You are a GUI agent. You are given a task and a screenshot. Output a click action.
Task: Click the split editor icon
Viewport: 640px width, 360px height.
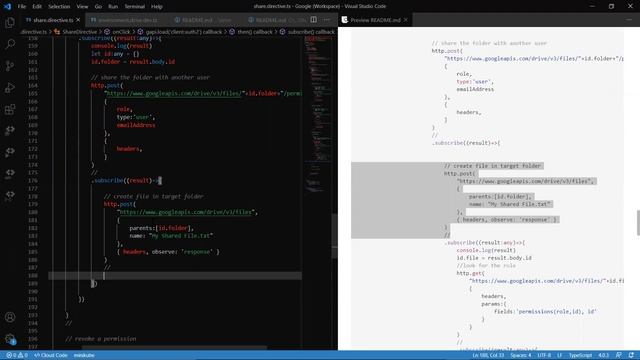(313, 20)
